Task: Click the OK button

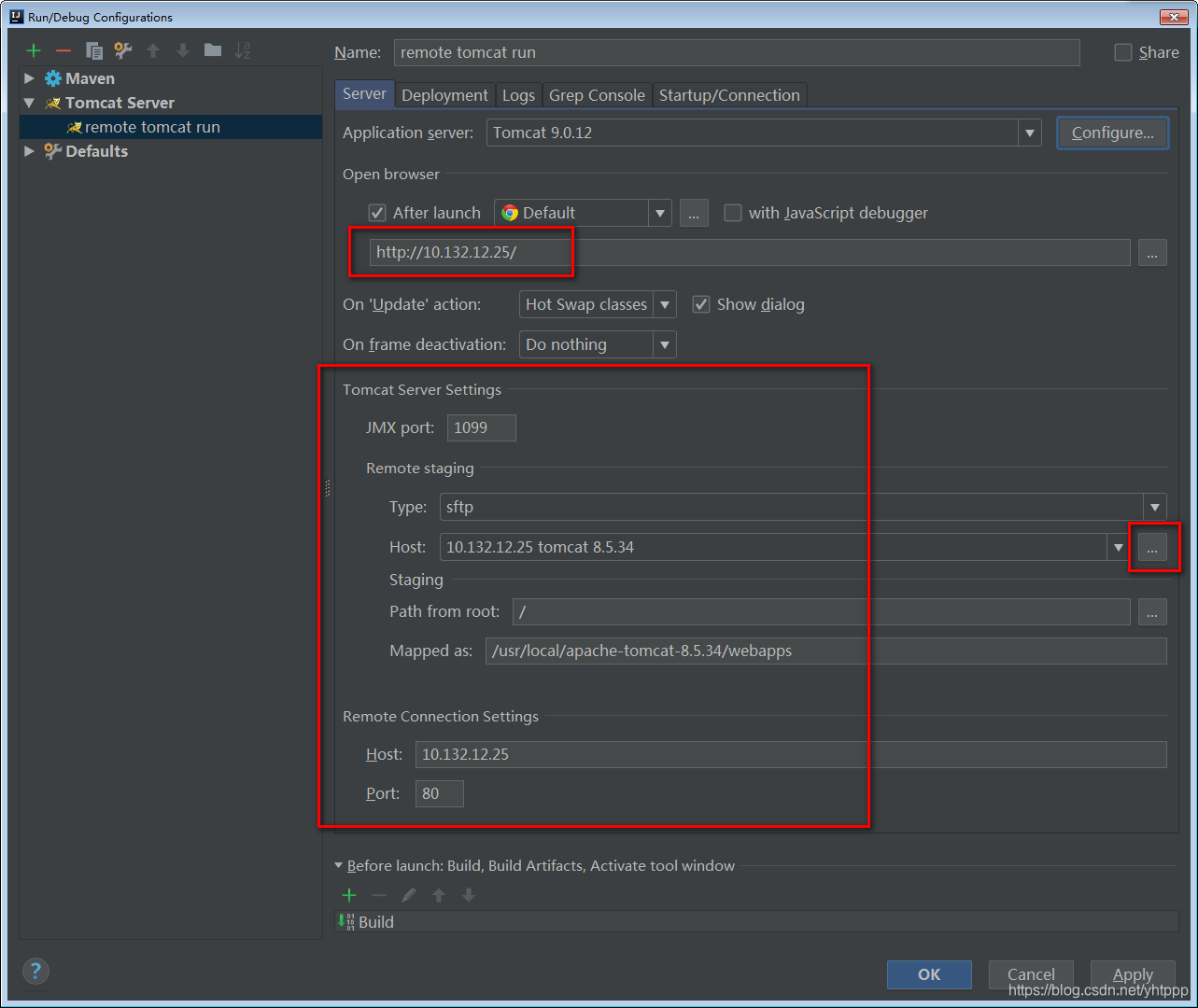Action: pyautogui.click(x=929, y=974)
